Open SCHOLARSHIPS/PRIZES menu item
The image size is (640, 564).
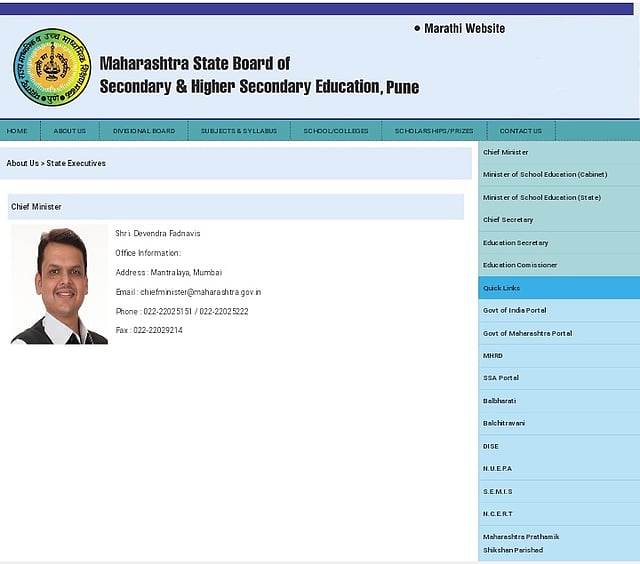coord(434,131)
